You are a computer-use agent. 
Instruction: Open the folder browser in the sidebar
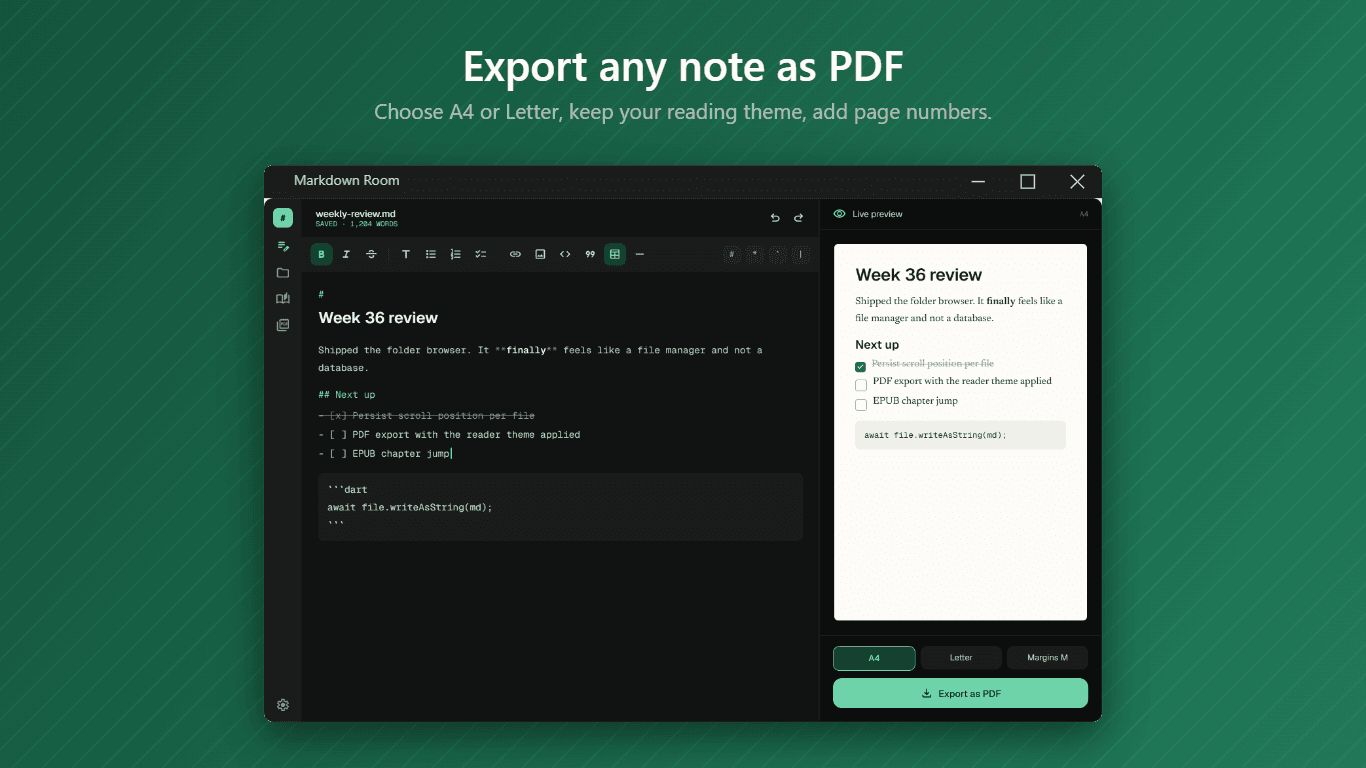(283, 272)
